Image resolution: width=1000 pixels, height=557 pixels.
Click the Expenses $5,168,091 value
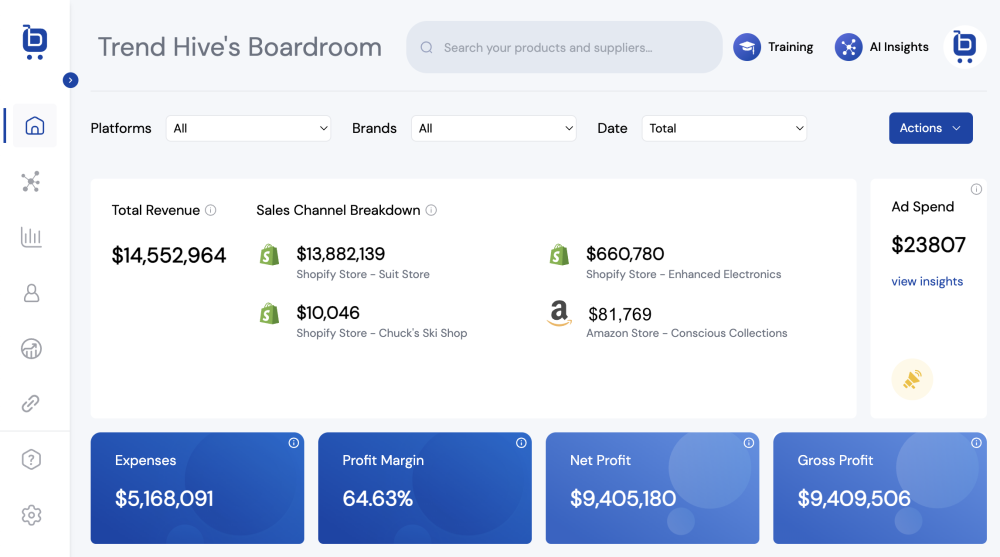click(x=164, y=498)
